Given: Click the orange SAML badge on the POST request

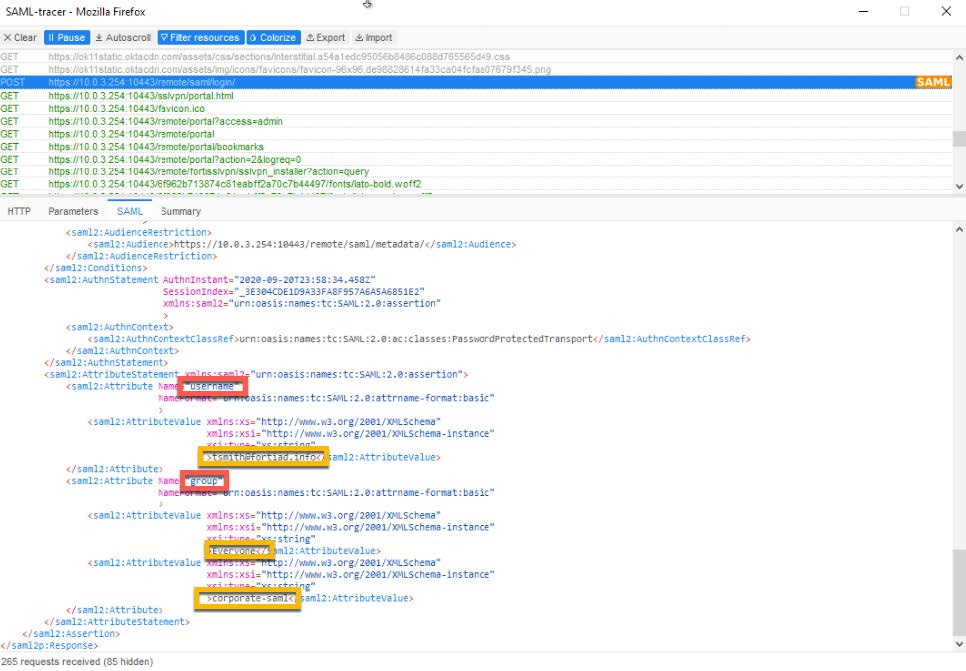Looking at the screenshot, I should 932,82.
